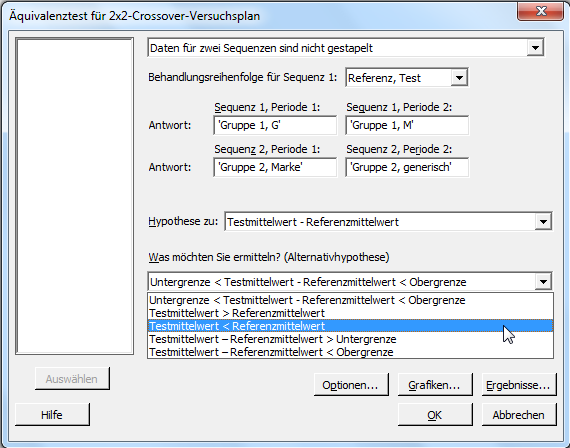Open the Grafiken... settings

[x=435, y=385]
